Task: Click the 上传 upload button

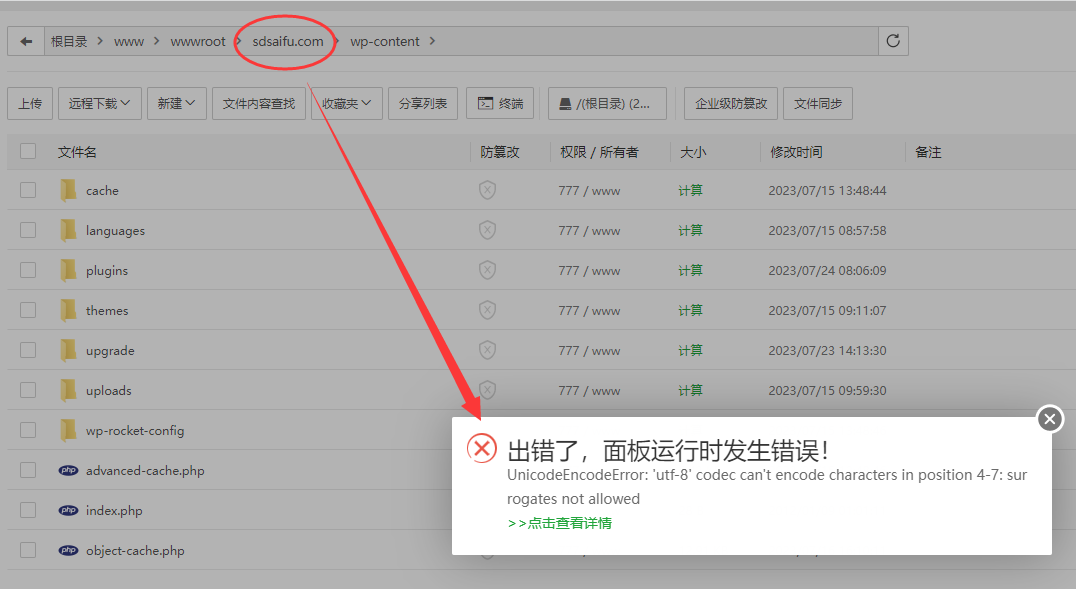Action: (x=30, y=104)
